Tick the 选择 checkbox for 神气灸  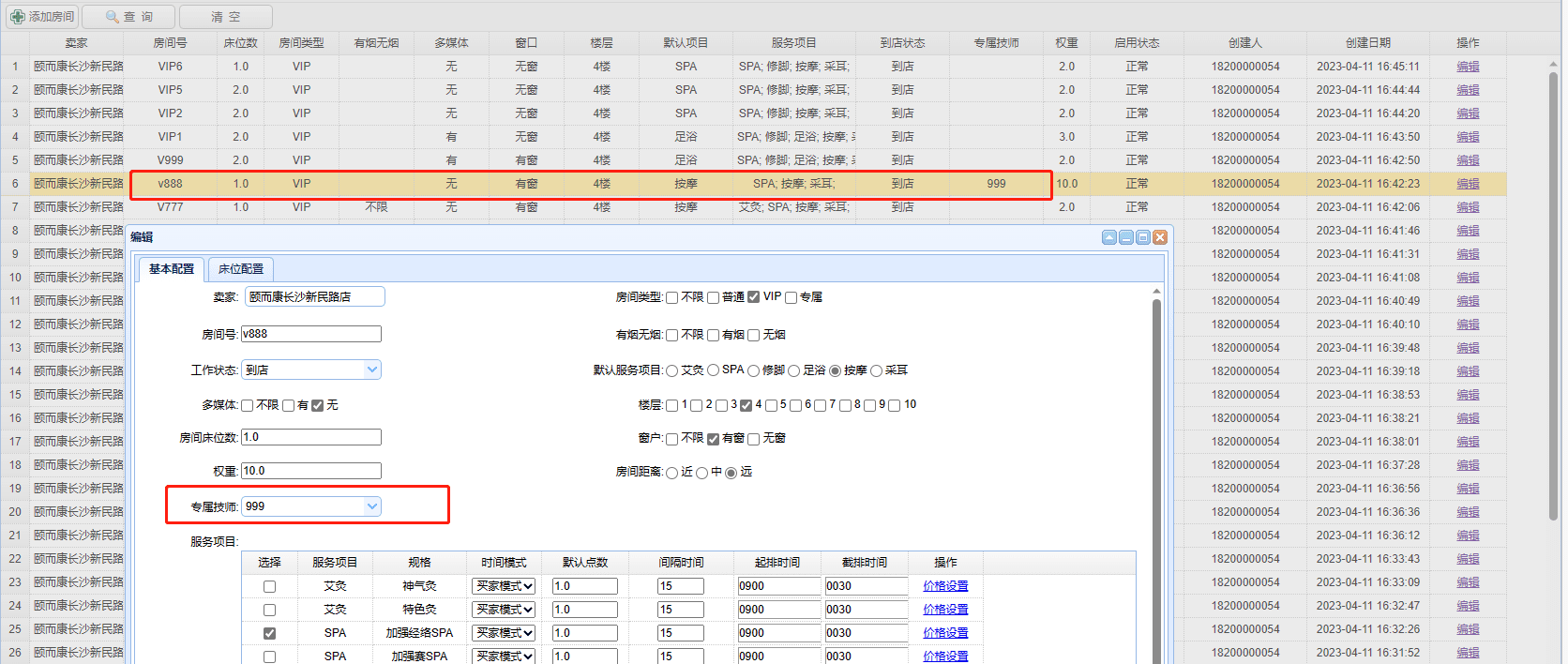[269, 587]
